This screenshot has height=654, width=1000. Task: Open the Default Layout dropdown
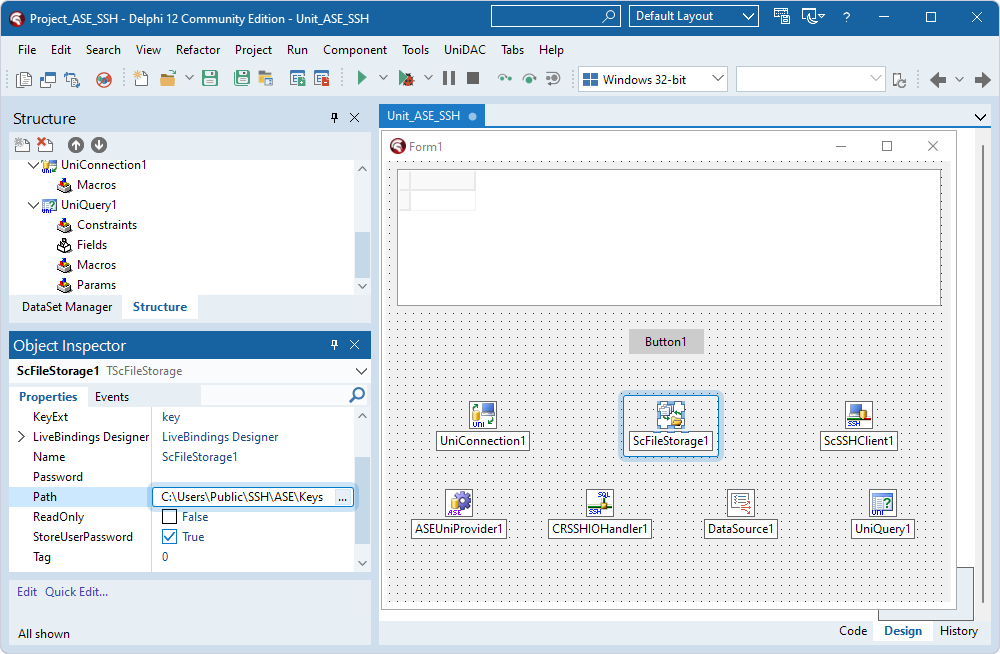[747, 16]
